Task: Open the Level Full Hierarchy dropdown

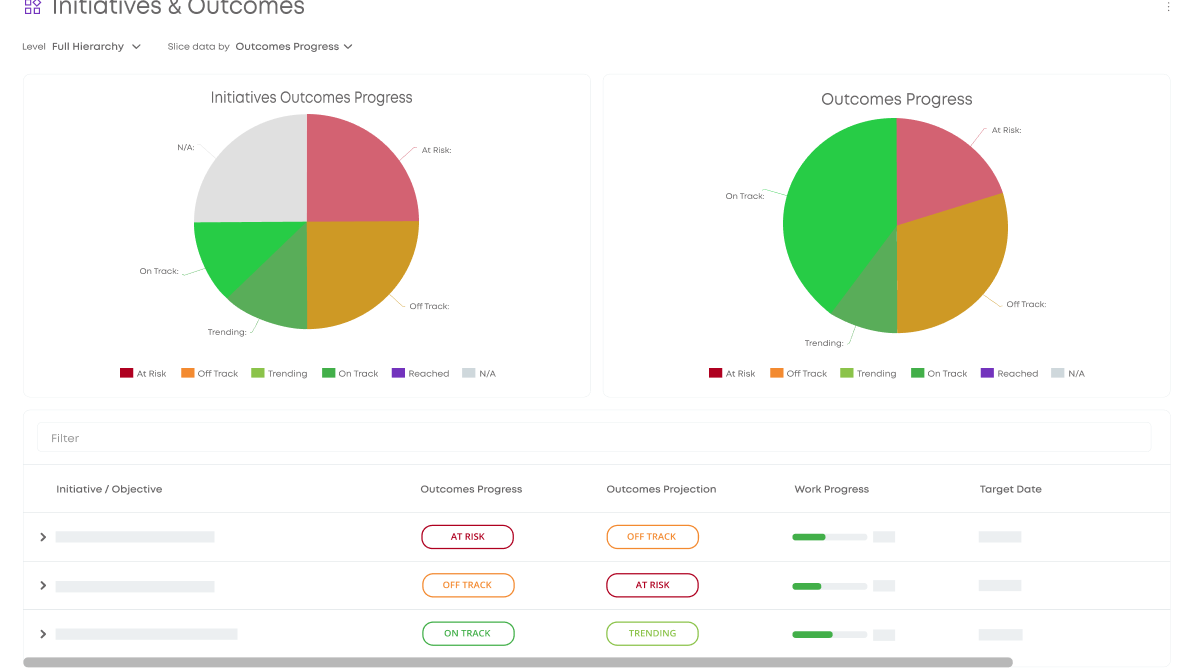Action: pos(96,47)
